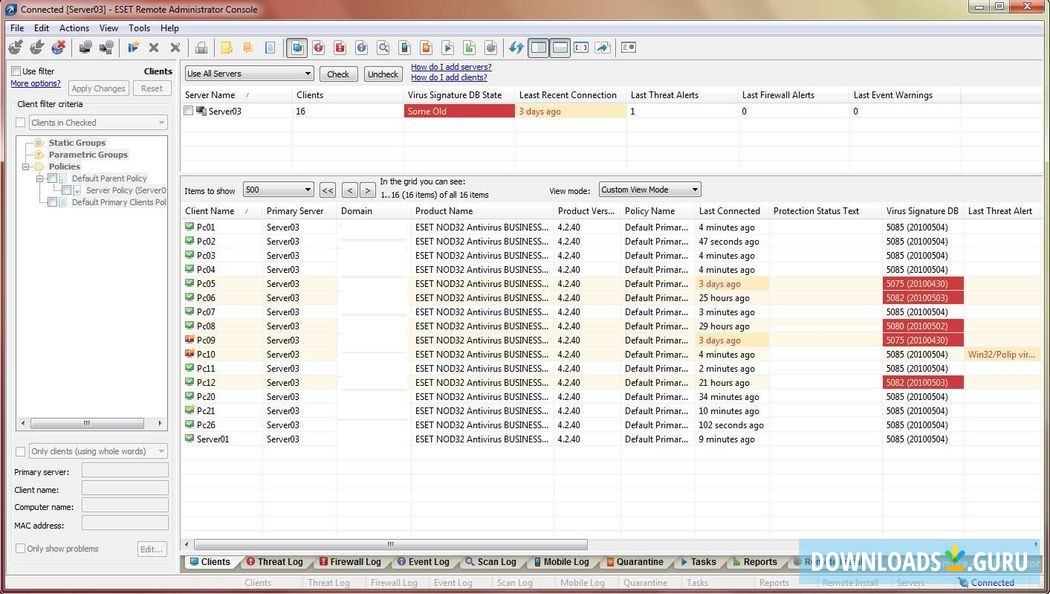Check the Server03 row checkbox
The width and height of the screenshot is (1050, 594).
[187, 111]
